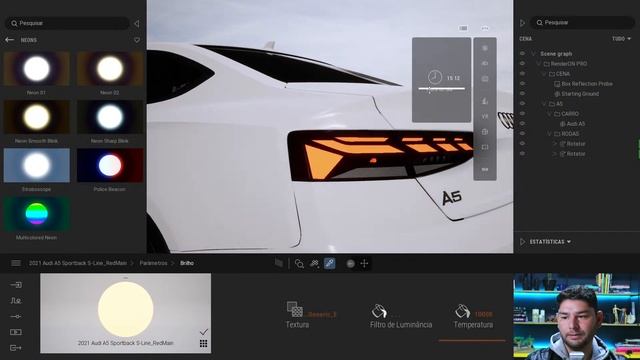This screenshot has width=640, height=360.
Task: Select the material picker eyedropper tool
Action: (x=329, y=264)
